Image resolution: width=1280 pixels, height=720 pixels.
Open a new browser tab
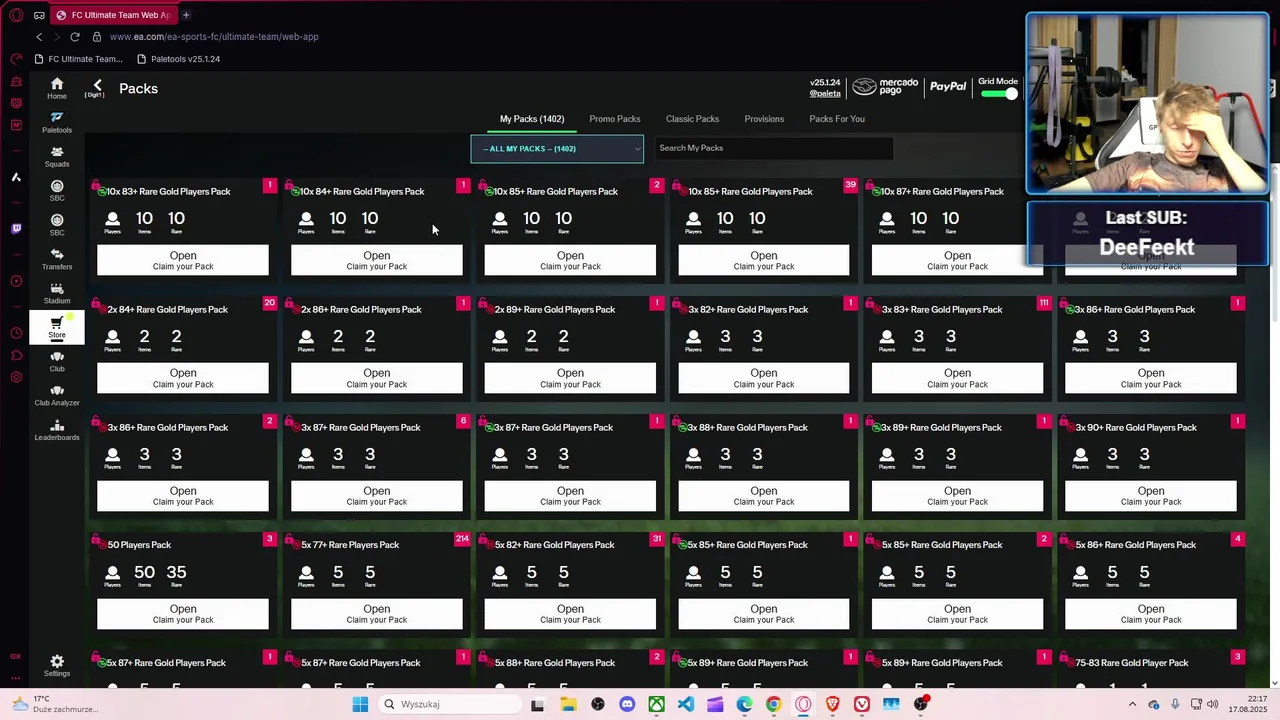[x=186, y=15]
